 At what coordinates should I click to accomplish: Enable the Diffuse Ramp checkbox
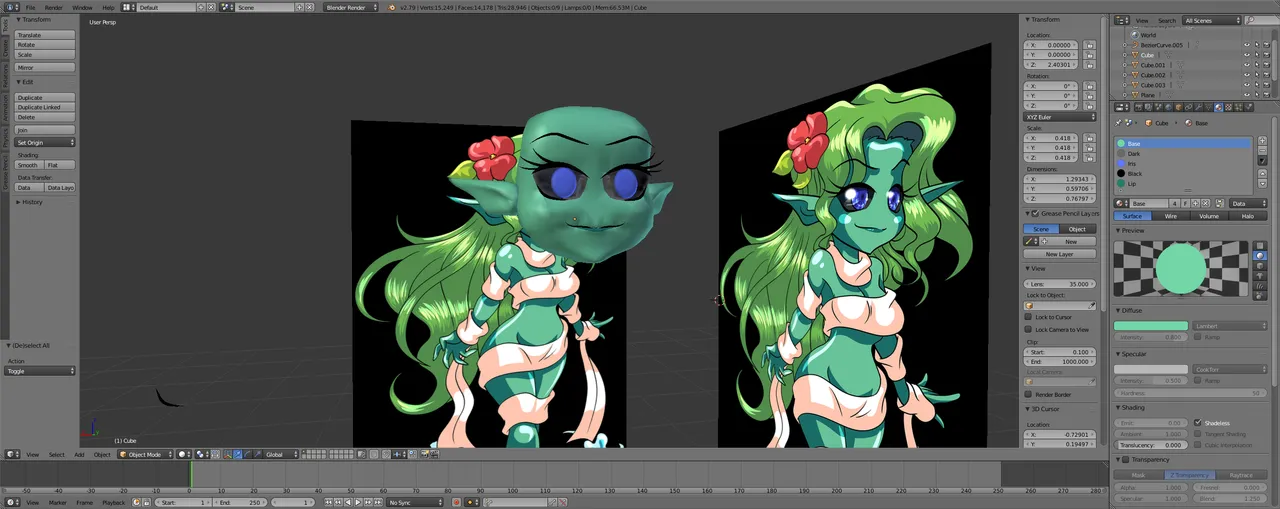1198,337
